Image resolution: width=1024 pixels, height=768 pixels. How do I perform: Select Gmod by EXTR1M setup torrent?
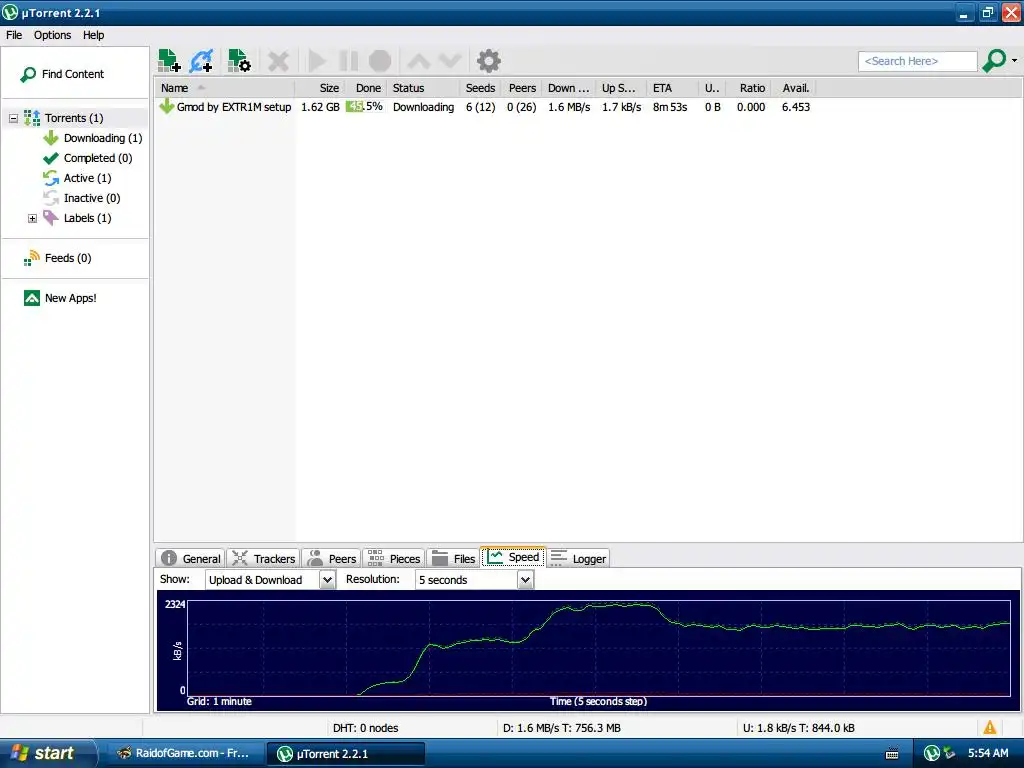pos(233,107)
